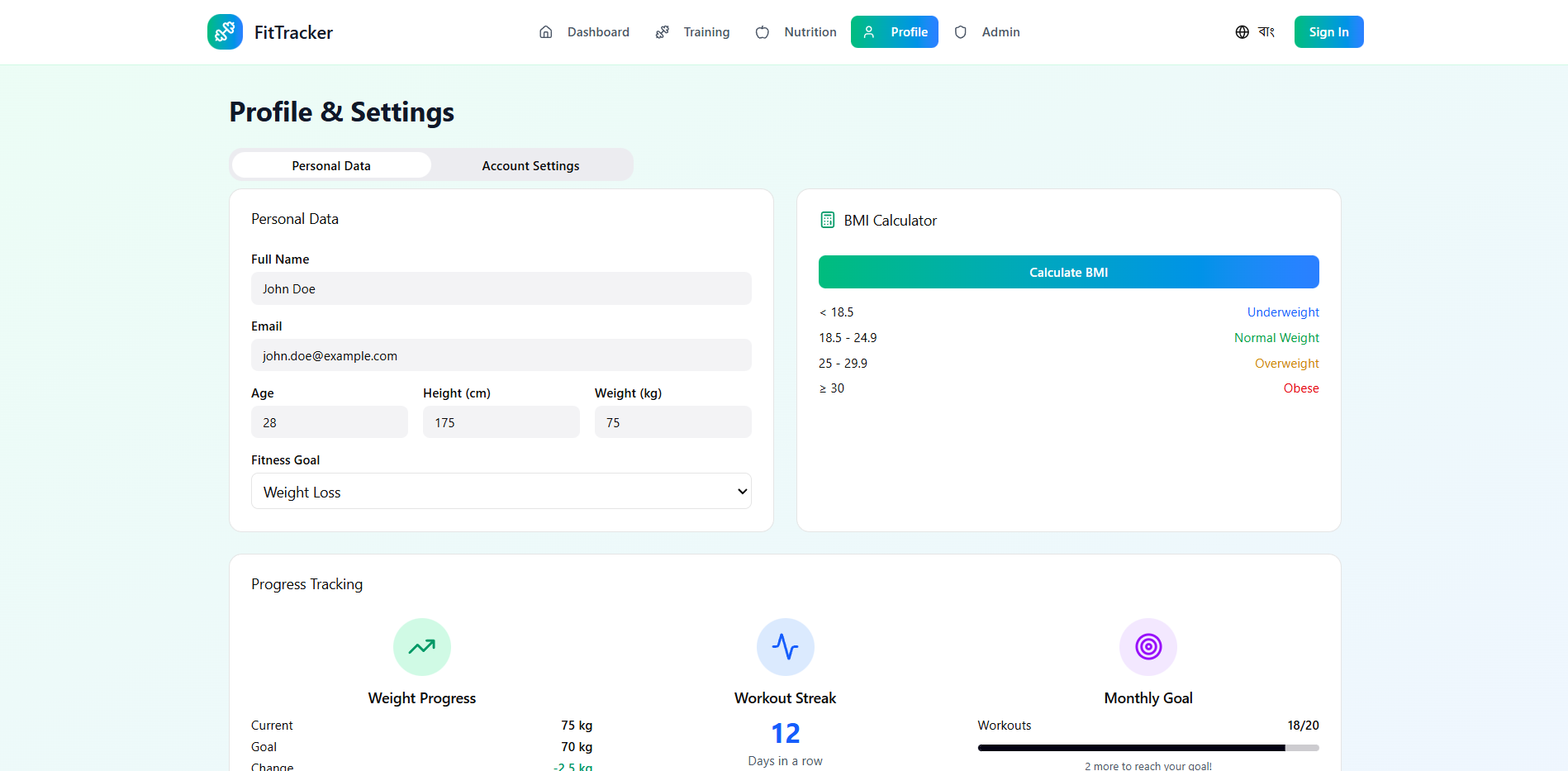Click the Sign In button
This screenshot has width=1568, height=771.
(1328, 31)
